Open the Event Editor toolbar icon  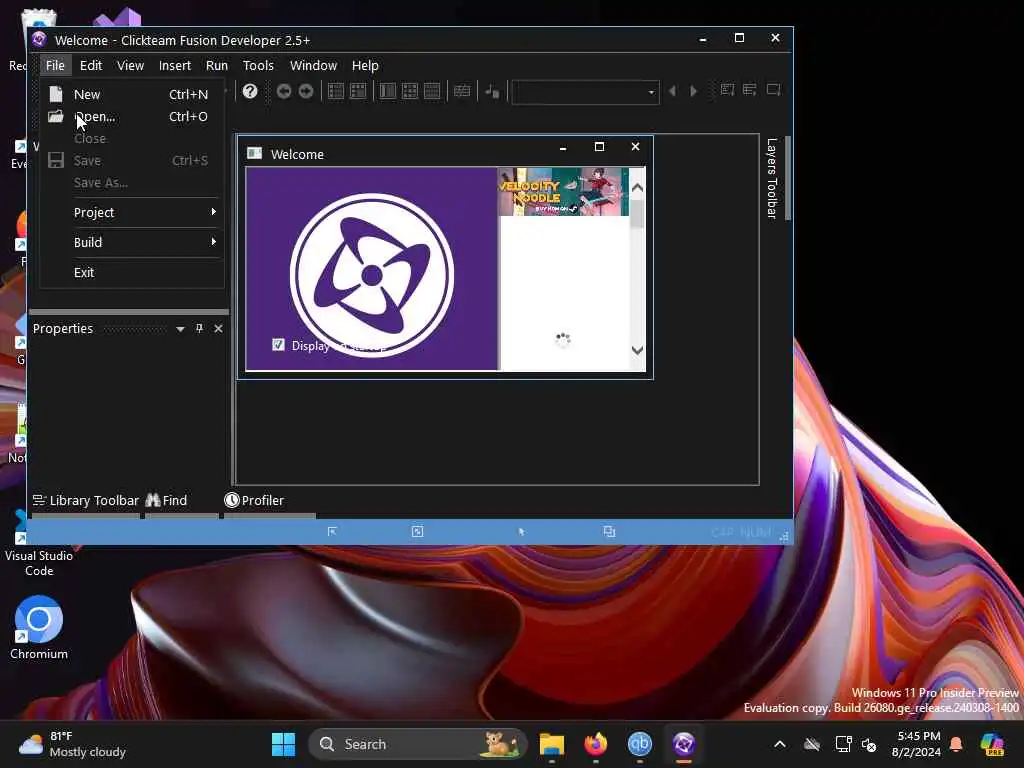(x=409, y=91)
